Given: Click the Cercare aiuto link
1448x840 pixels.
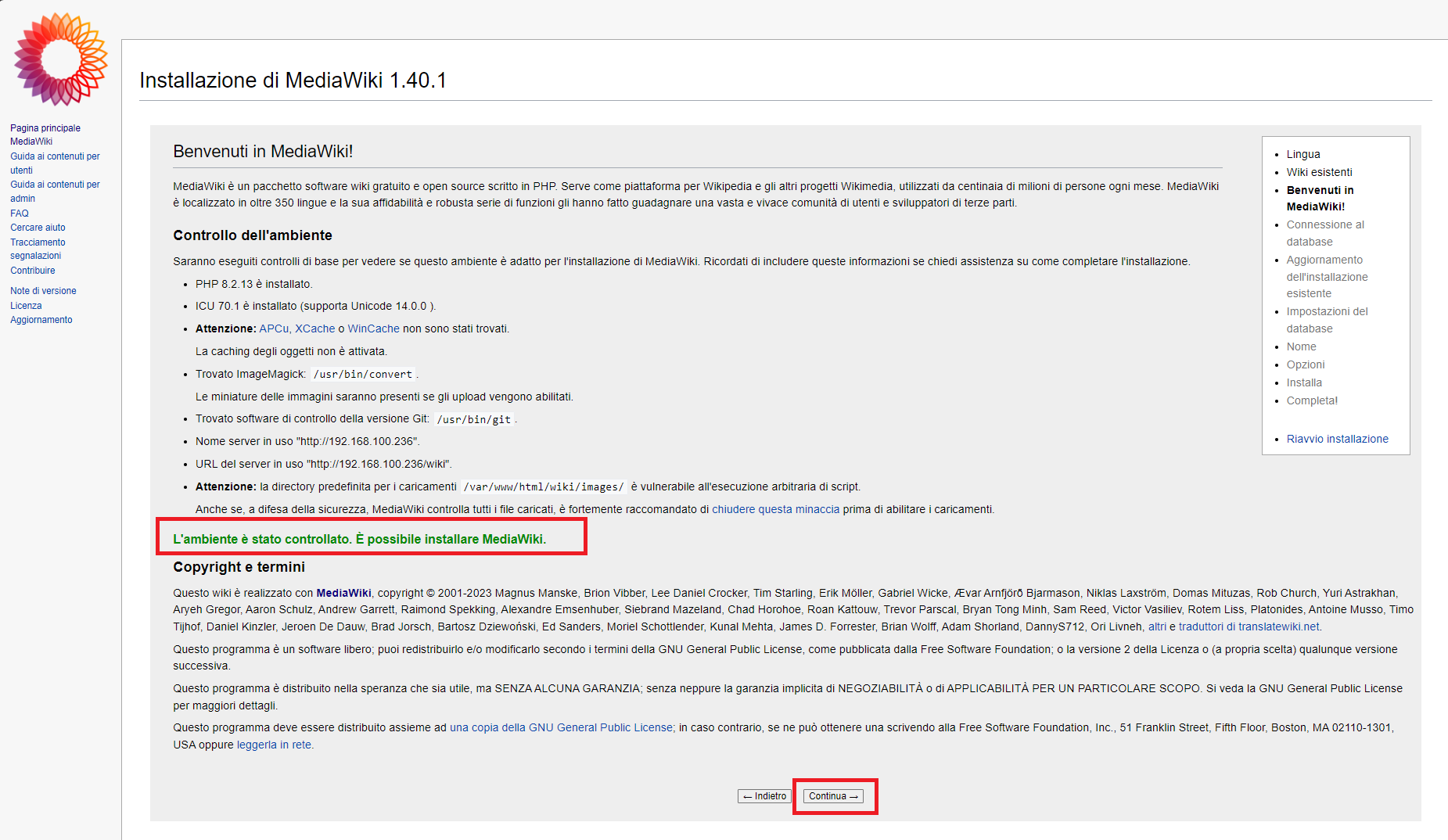Looking at the screenshot, I should [38, 228].
